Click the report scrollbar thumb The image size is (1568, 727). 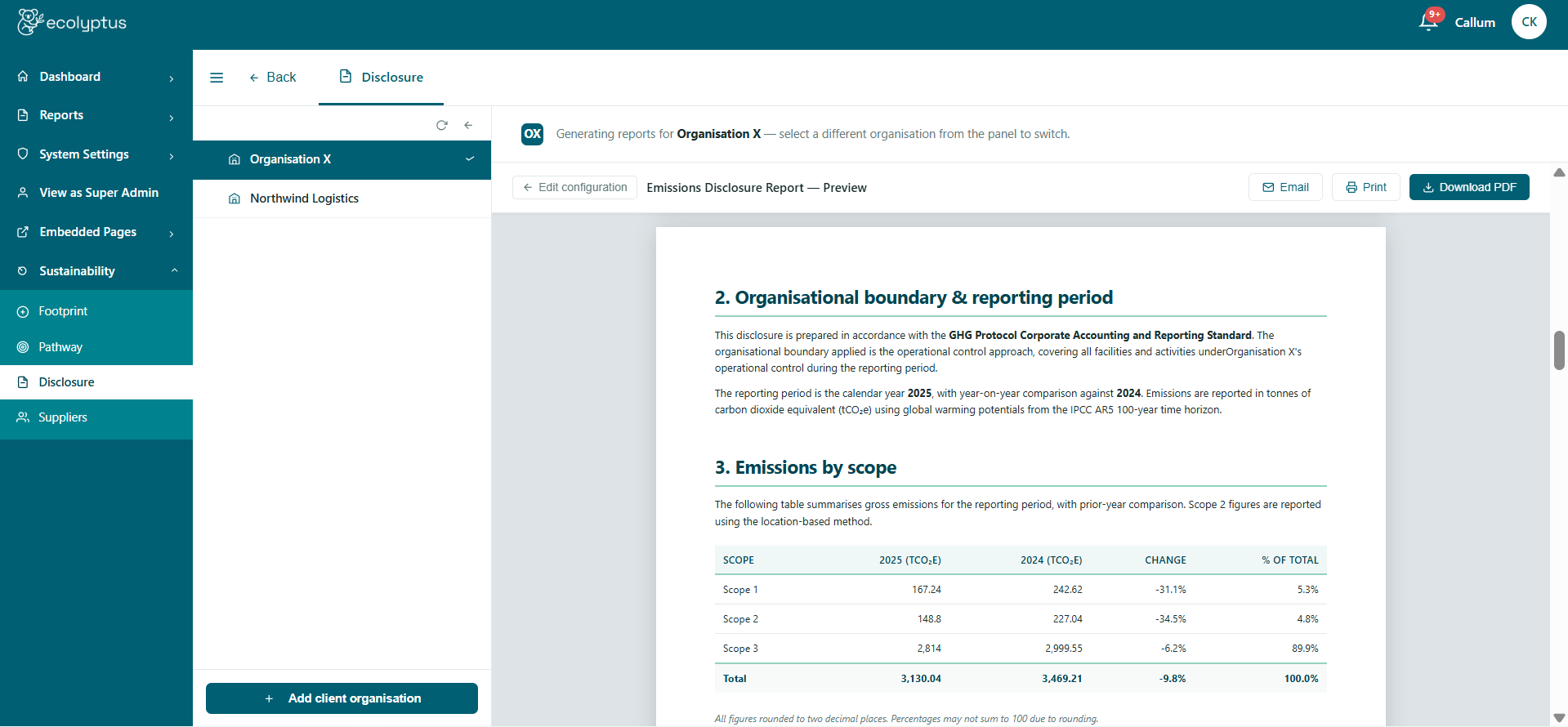pyautogui.click(x=1559, y=350)
